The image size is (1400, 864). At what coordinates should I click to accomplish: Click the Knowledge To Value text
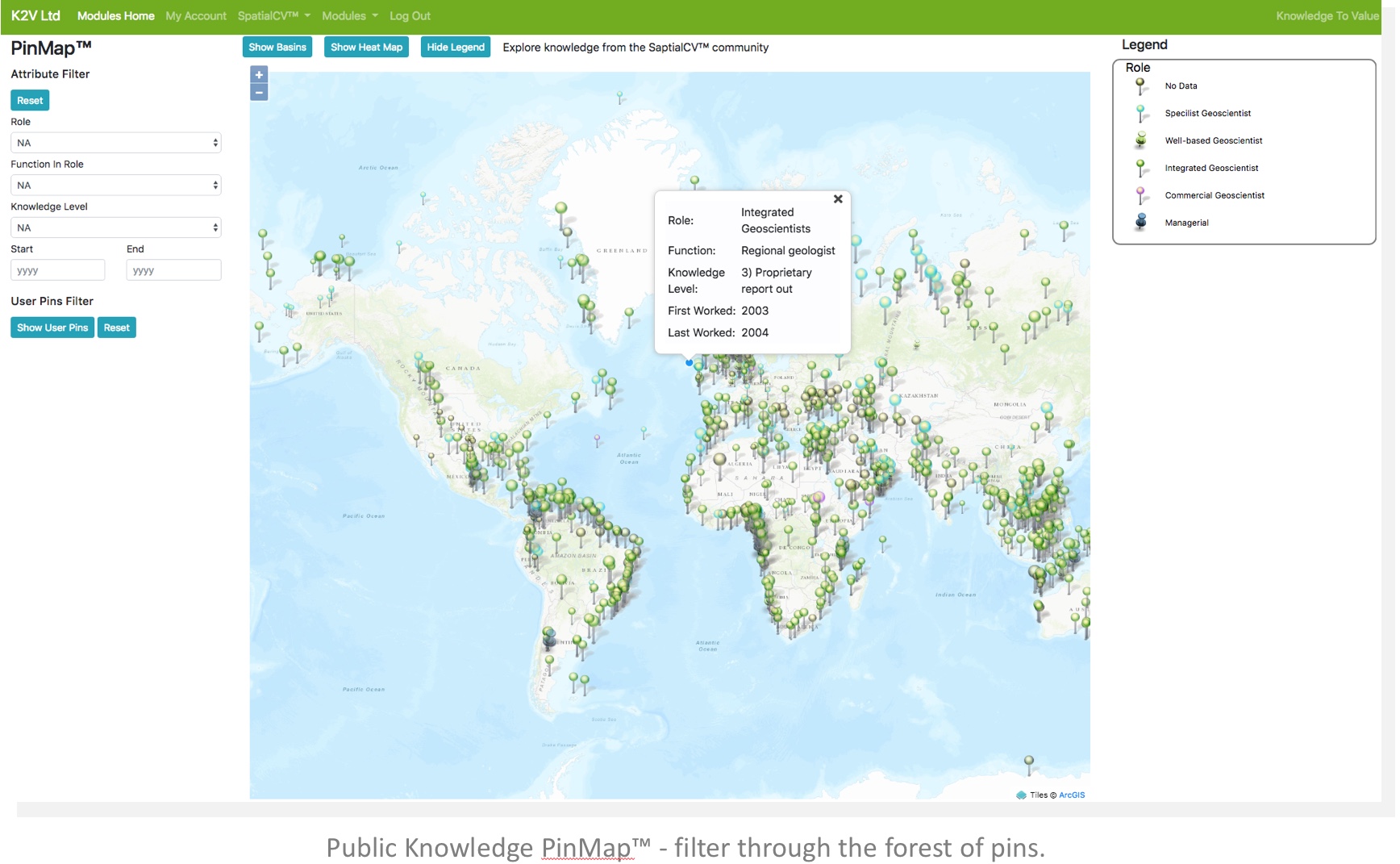coord(1327,16)
